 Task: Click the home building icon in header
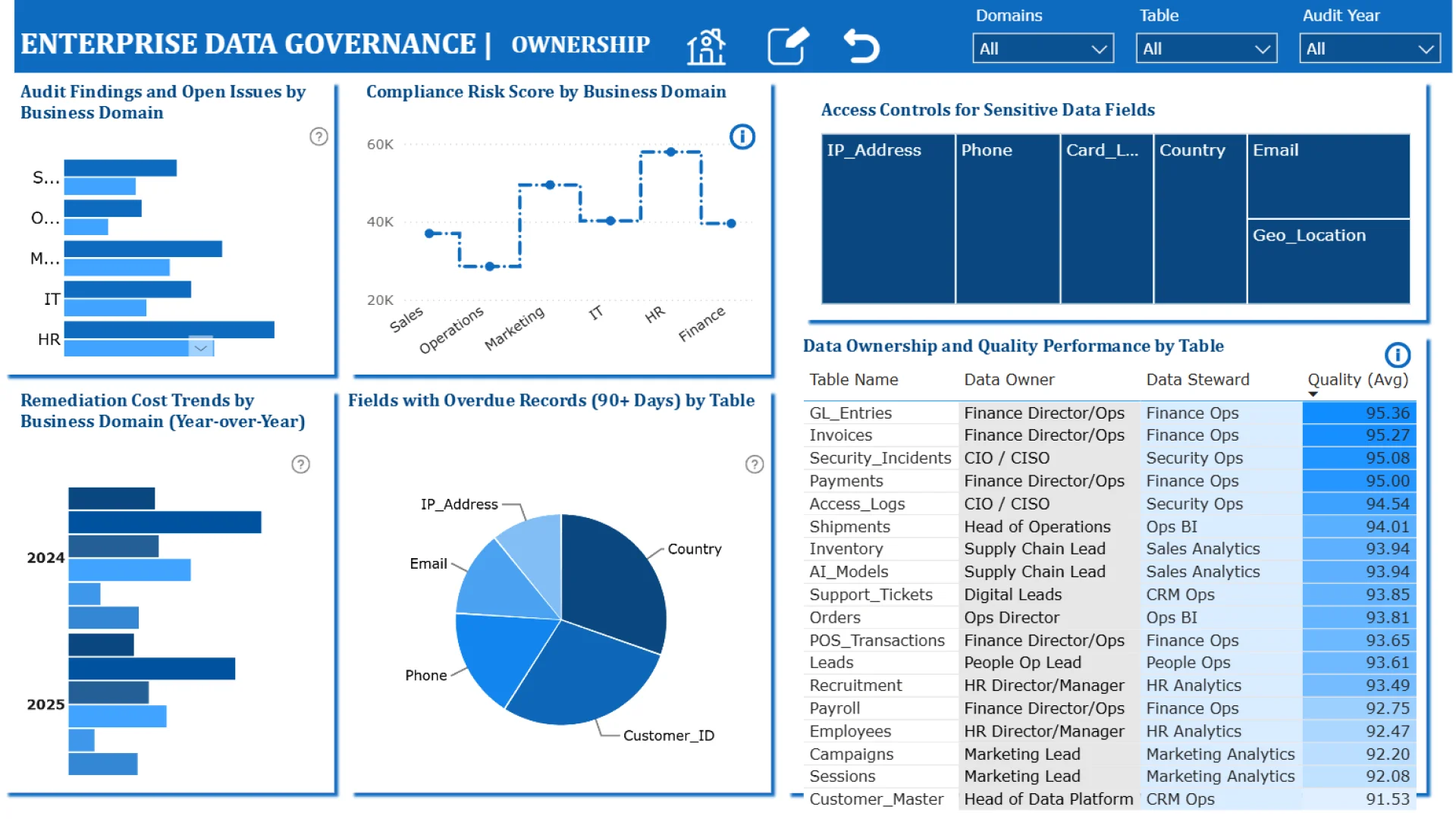click(x=706, y=47)
